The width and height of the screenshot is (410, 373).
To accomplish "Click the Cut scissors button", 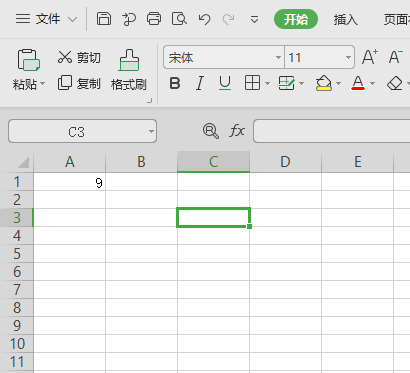I will point(79,57).
